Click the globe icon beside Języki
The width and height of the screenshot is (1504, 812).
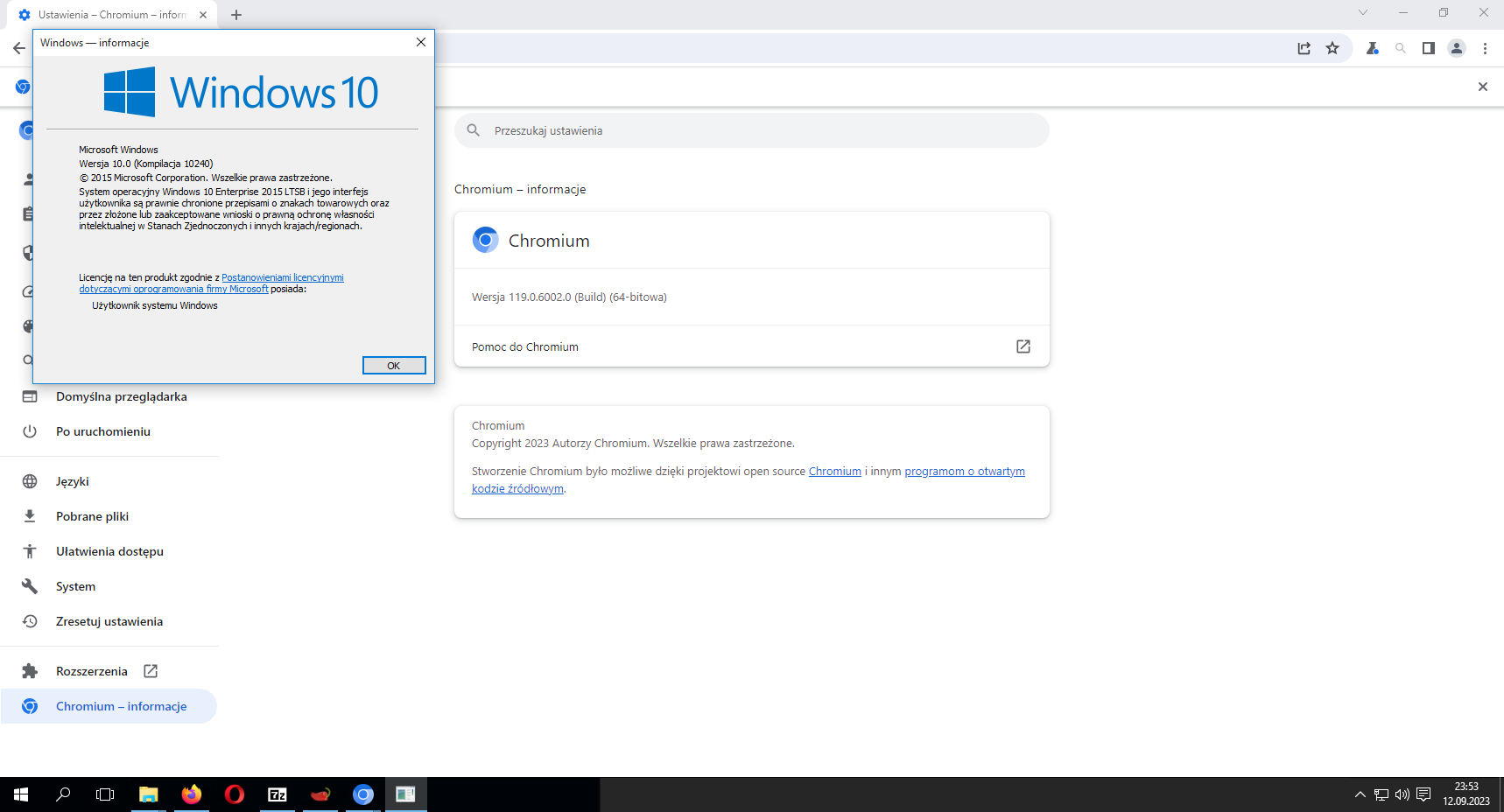pos(30,481)
